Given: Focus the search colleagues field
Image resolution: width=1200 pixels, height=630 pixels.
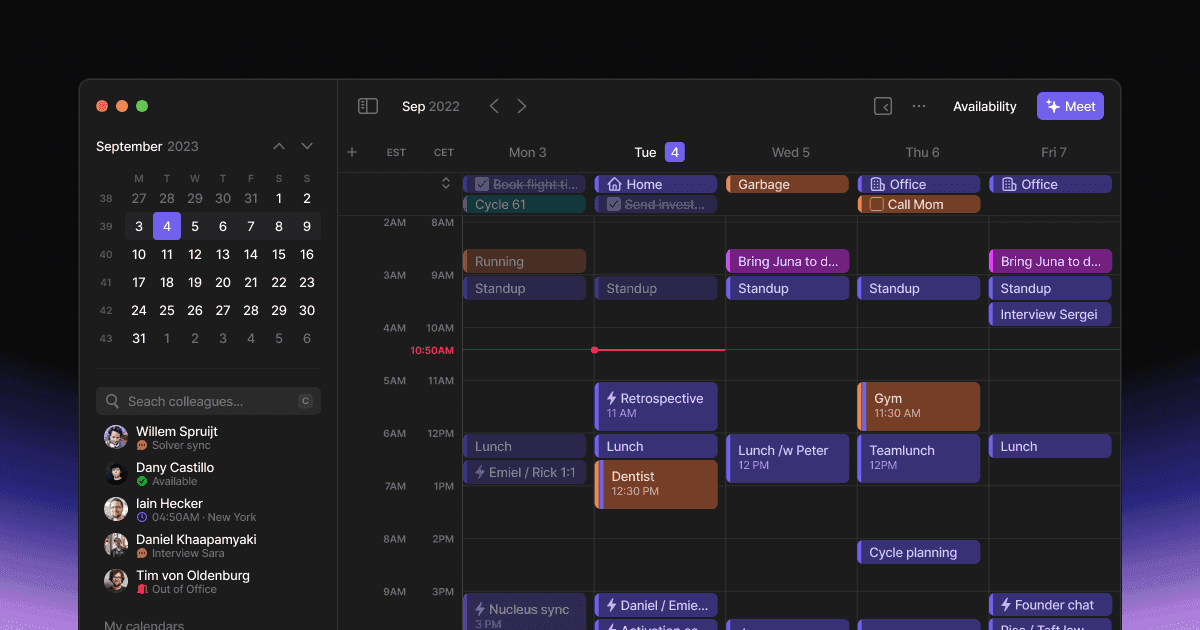Looking at the screenshot, I should [208, 401].
